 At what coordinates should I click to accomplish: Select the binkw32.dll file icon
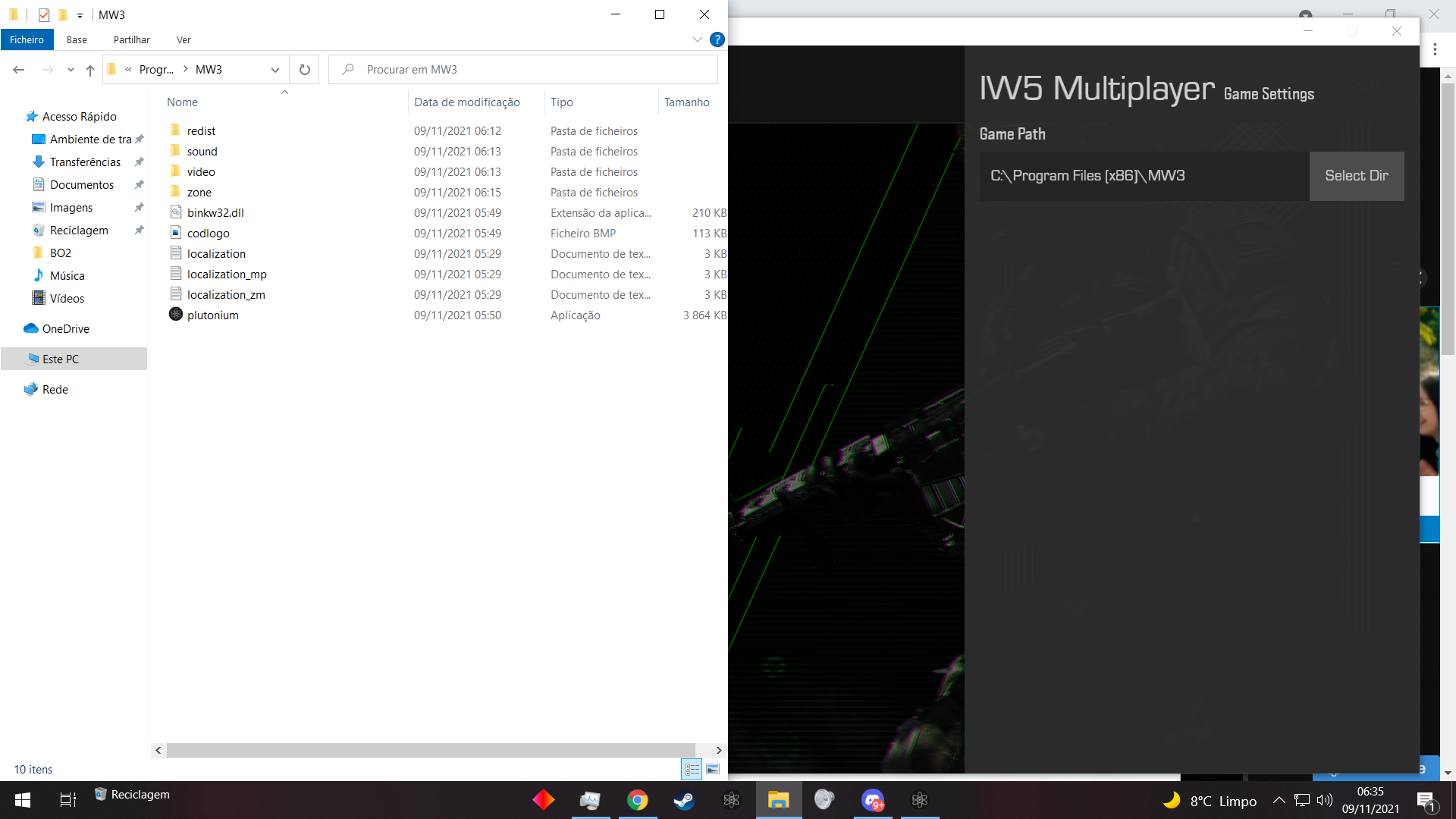(x=176, y=212)
